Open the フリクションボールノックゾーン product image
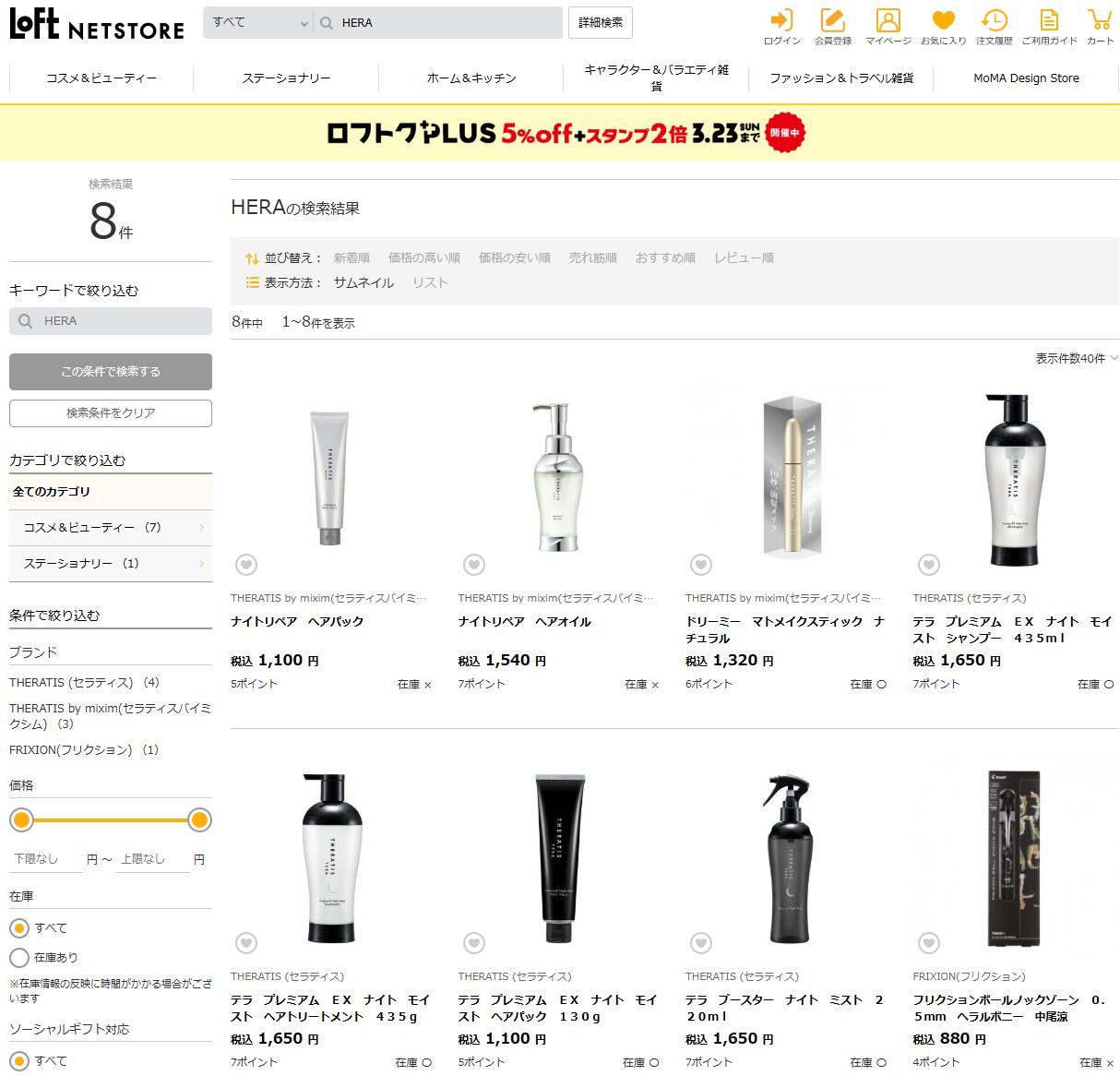1120x1076 pixels. (x=1013, y=858)
